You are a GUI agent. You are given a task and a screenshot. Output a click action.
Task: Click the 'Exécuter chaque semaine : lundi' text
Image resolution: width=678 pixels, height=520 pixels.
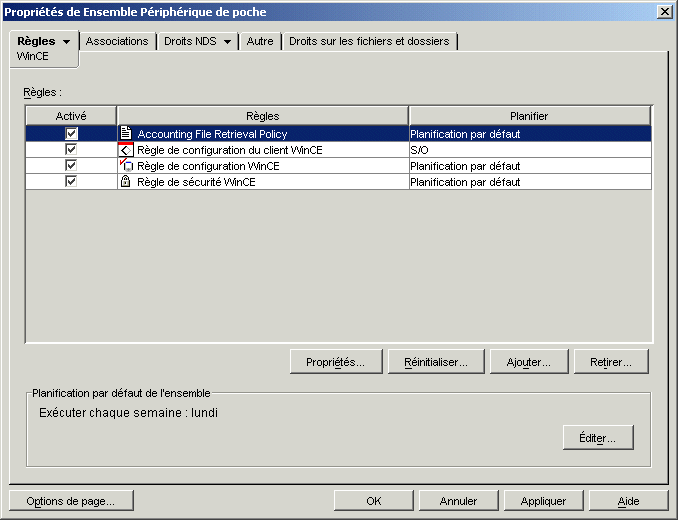[128, 413]
